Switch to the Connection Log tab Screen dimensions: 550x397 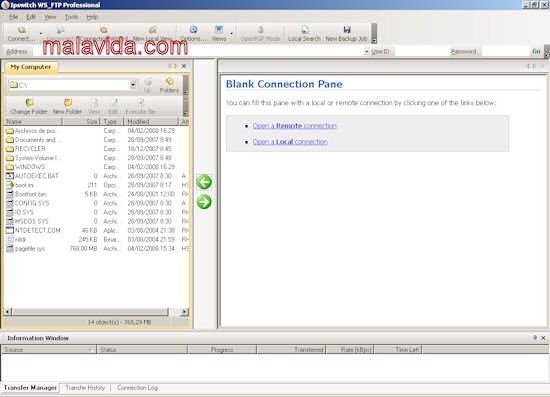(138, 388)
